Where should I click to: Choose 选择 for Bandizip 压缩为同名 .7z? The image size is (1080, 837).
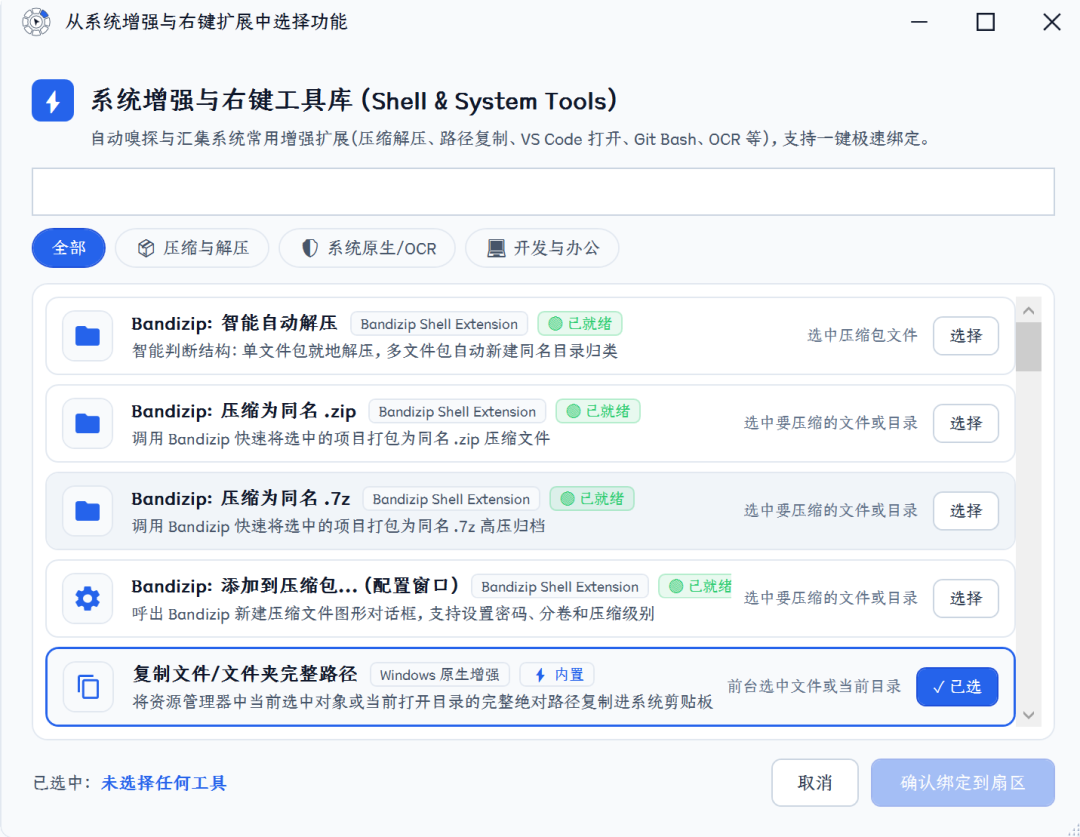tap(966, 511)
